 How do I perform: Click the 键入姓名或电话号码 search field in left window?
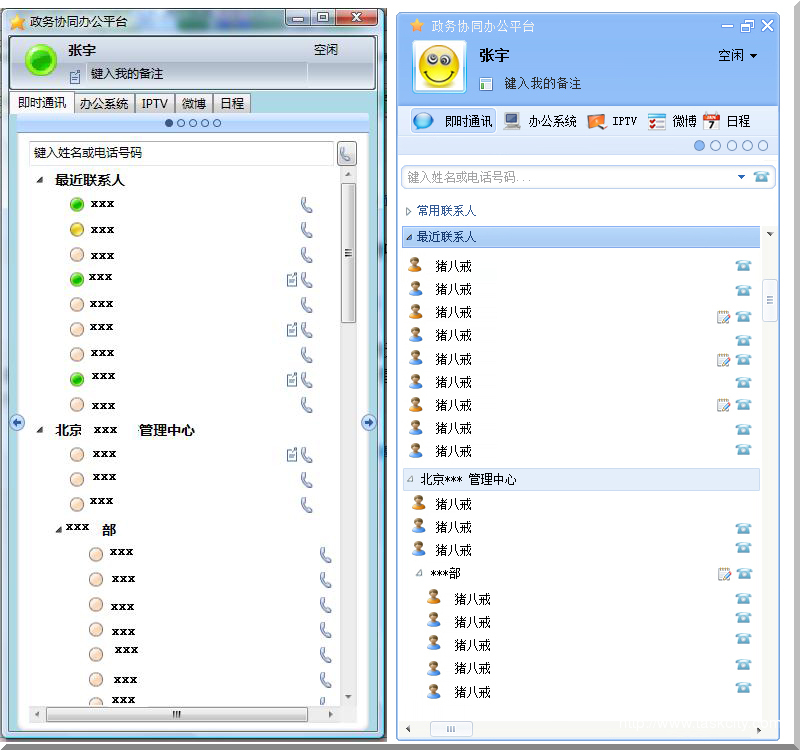tap(180, 153)
